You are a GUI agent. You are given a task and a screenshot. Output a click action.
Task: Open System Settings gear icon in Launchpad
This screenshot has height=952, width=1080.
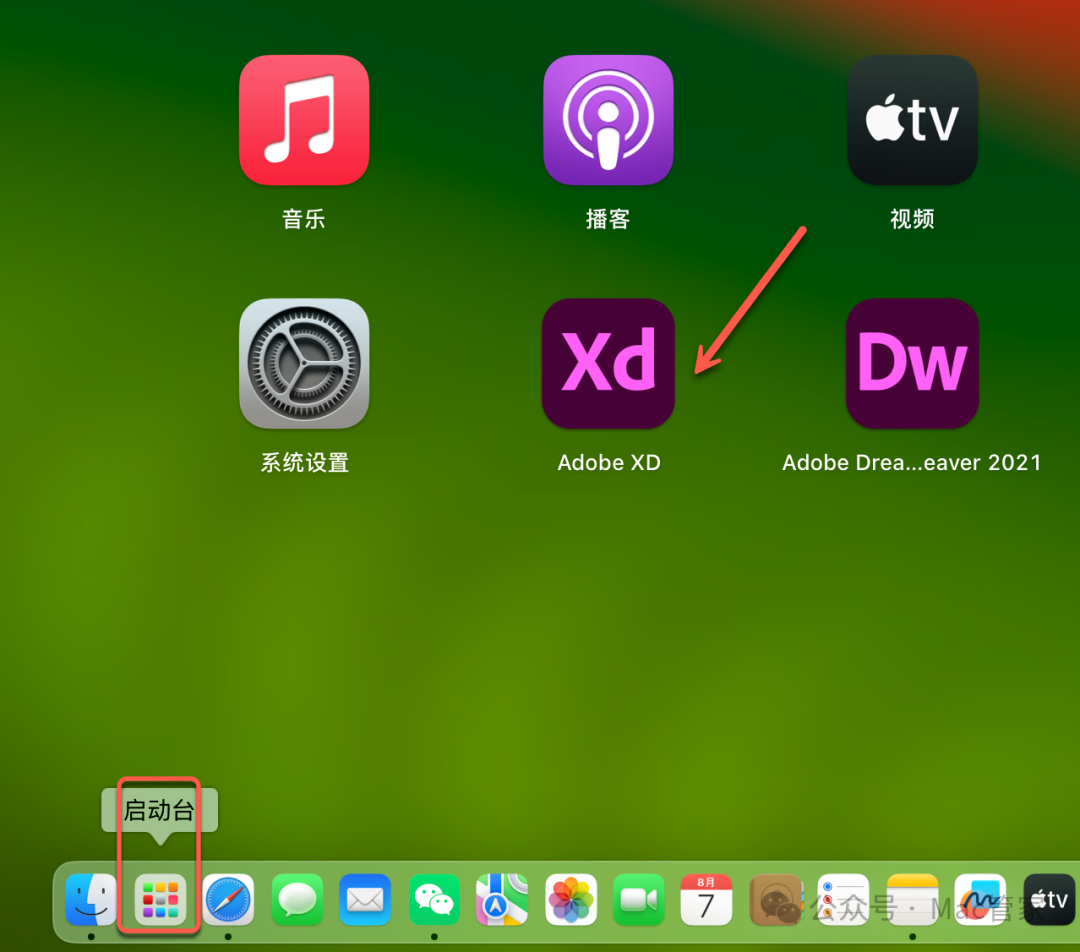pos(304,363)
